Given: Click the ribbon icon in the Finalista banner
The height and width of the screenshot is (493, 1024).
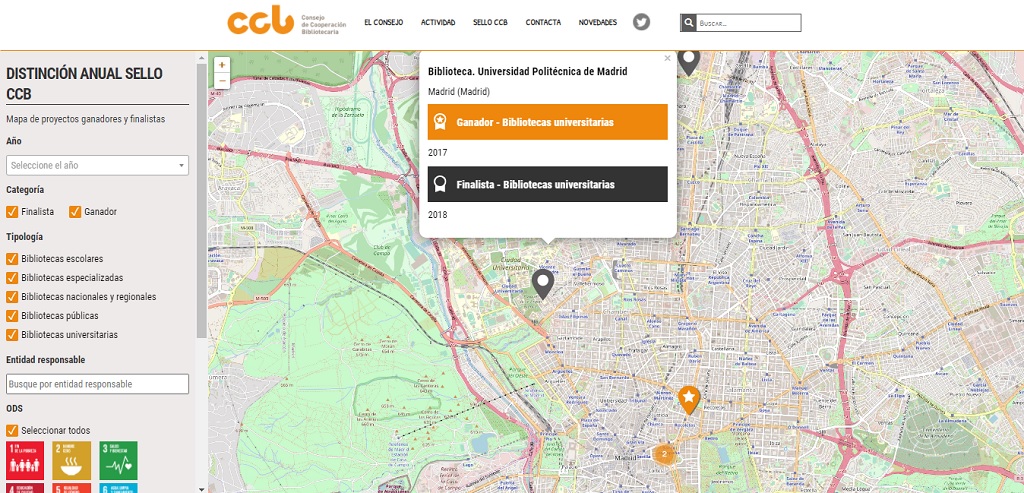Looking at the screenshot, I should [441, 184].
